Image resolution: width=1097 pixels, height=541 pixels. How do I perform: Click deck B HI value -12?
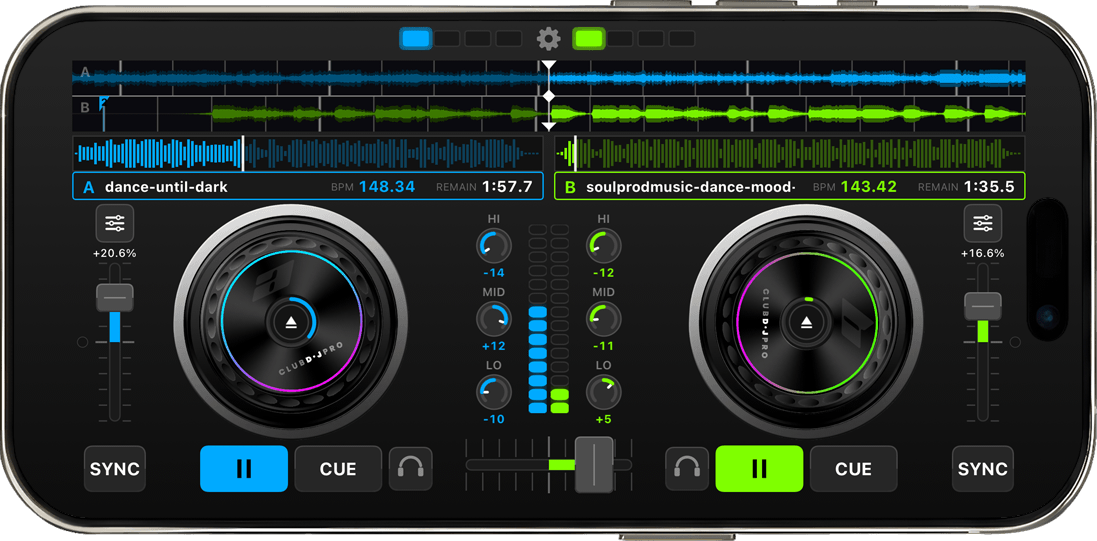604,273
